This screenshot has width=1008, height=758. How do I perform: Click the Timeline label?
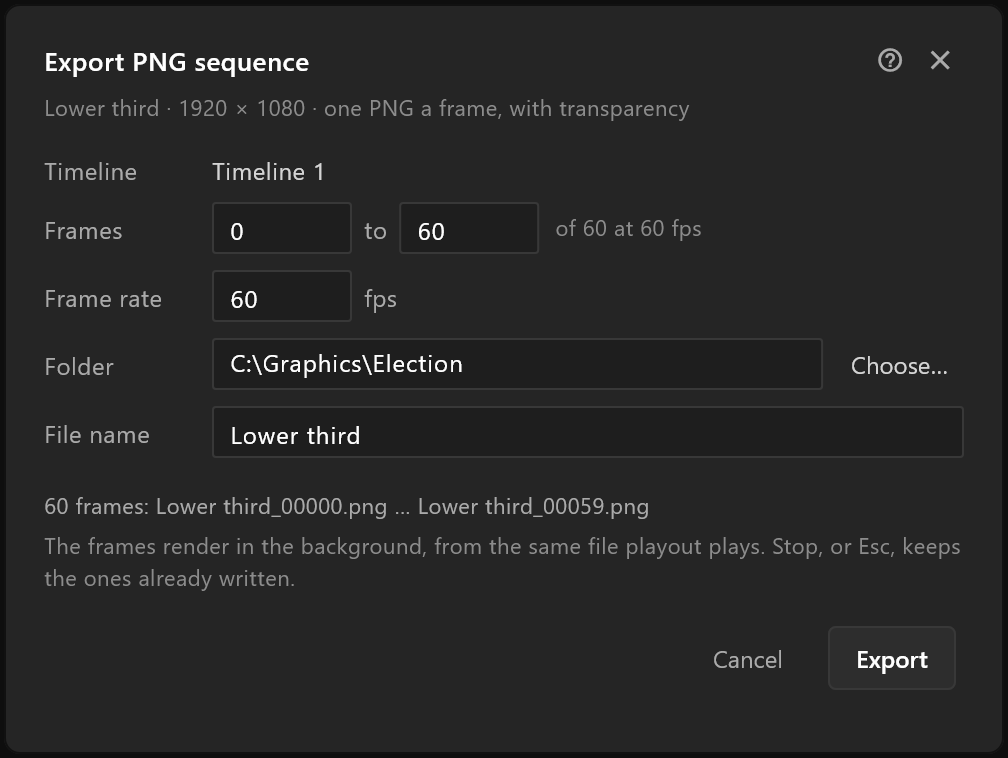pos(90,172)
